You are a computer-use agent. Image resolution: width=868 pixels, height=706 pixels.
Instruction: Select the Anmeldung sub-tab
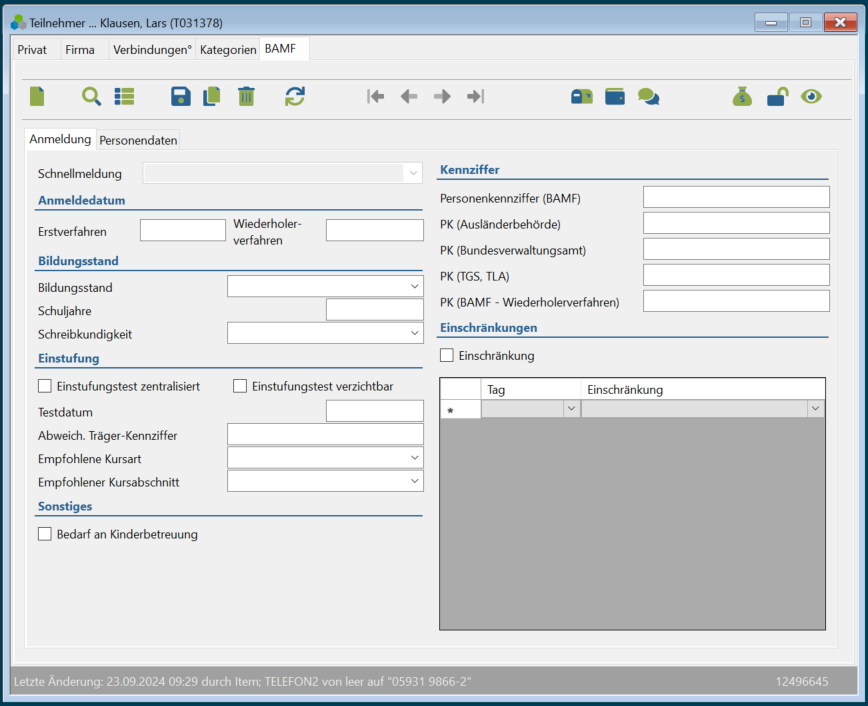60,139
